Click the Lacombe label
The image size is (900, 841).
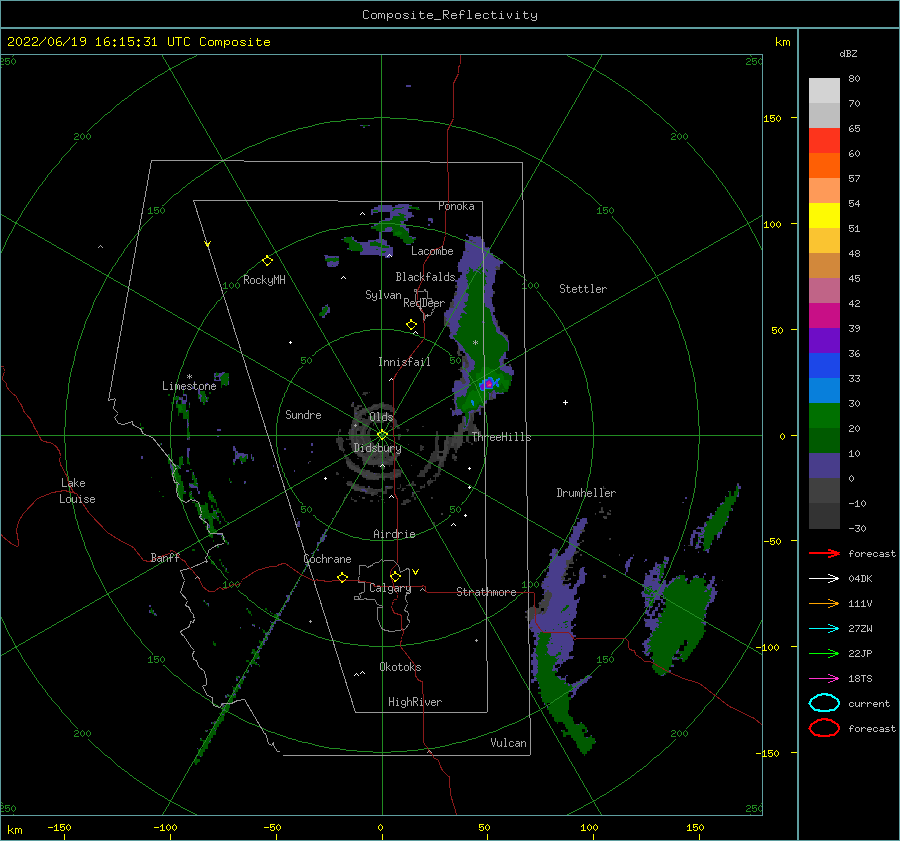[432, 251]
